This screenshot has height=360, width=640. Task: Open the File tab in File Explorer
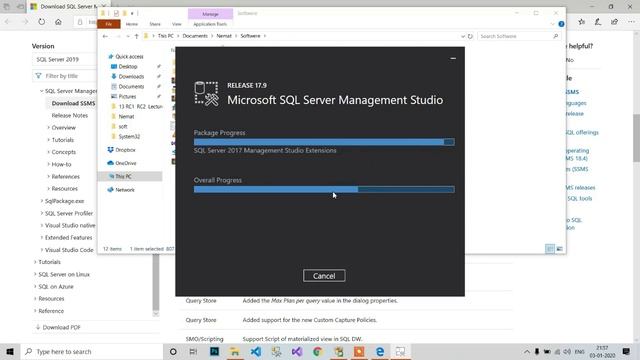109,24
